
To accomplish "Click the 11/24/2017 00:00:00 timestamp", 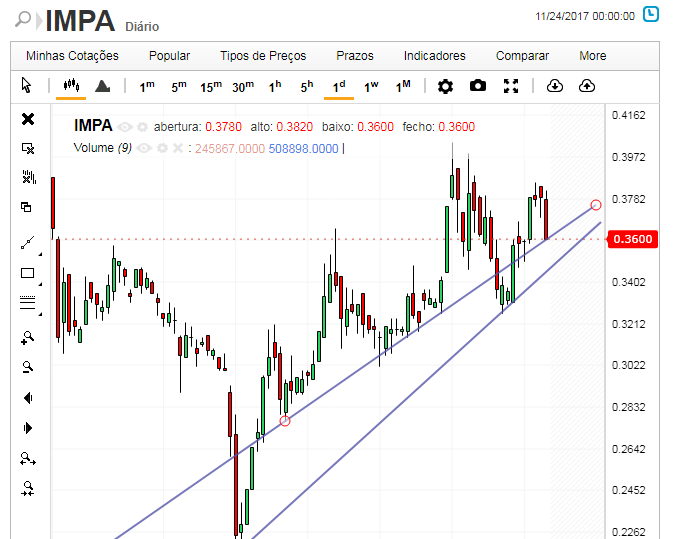I will tap(585, 16).
